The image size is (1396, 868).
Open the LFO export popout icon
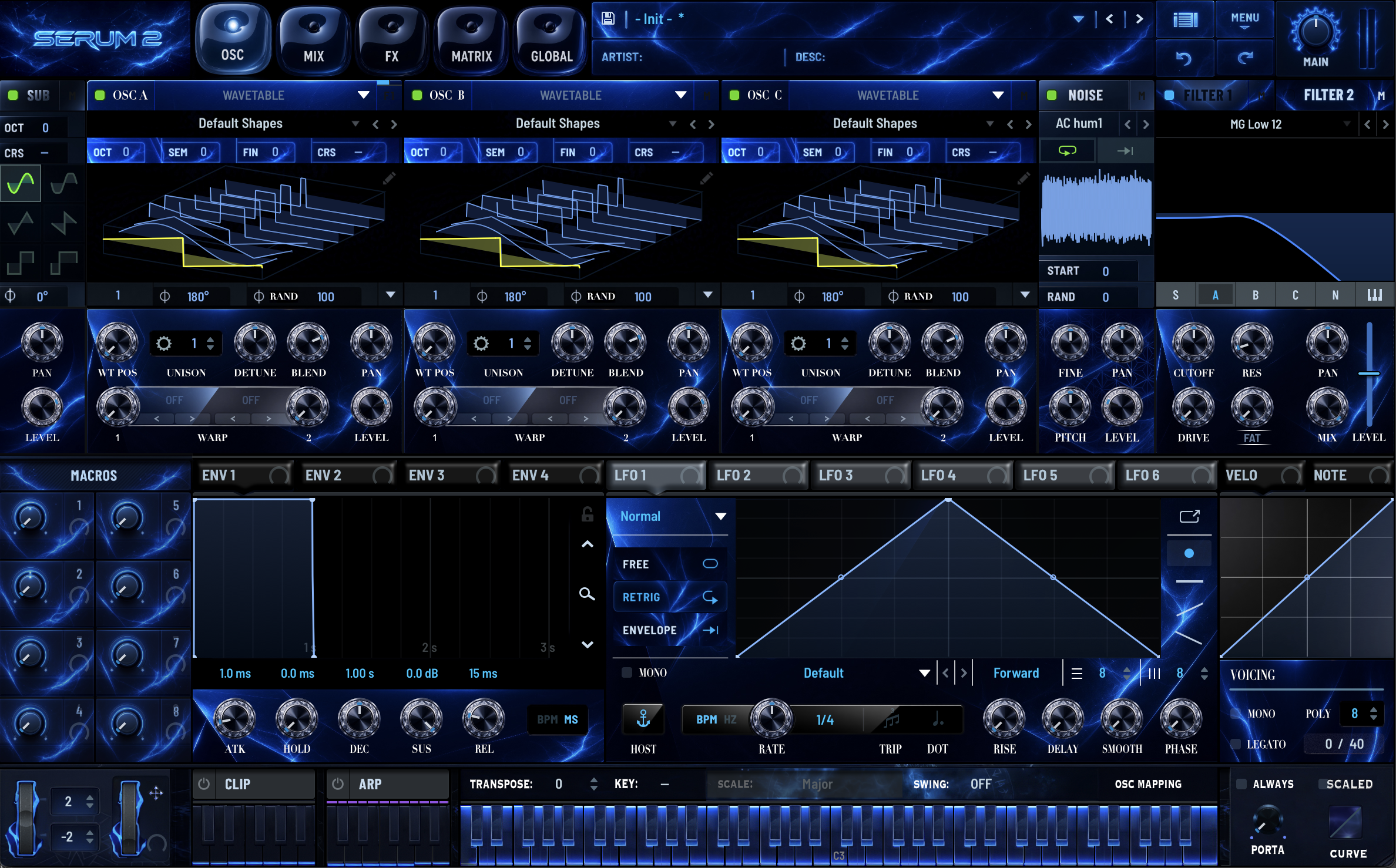[x=1189, y=516]
